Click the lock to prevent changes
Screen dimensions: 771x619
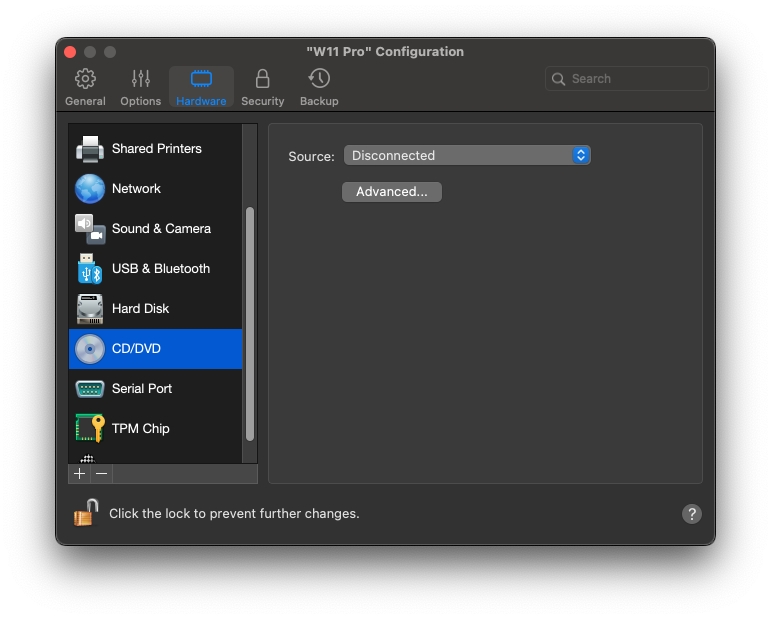click(86, 513)
